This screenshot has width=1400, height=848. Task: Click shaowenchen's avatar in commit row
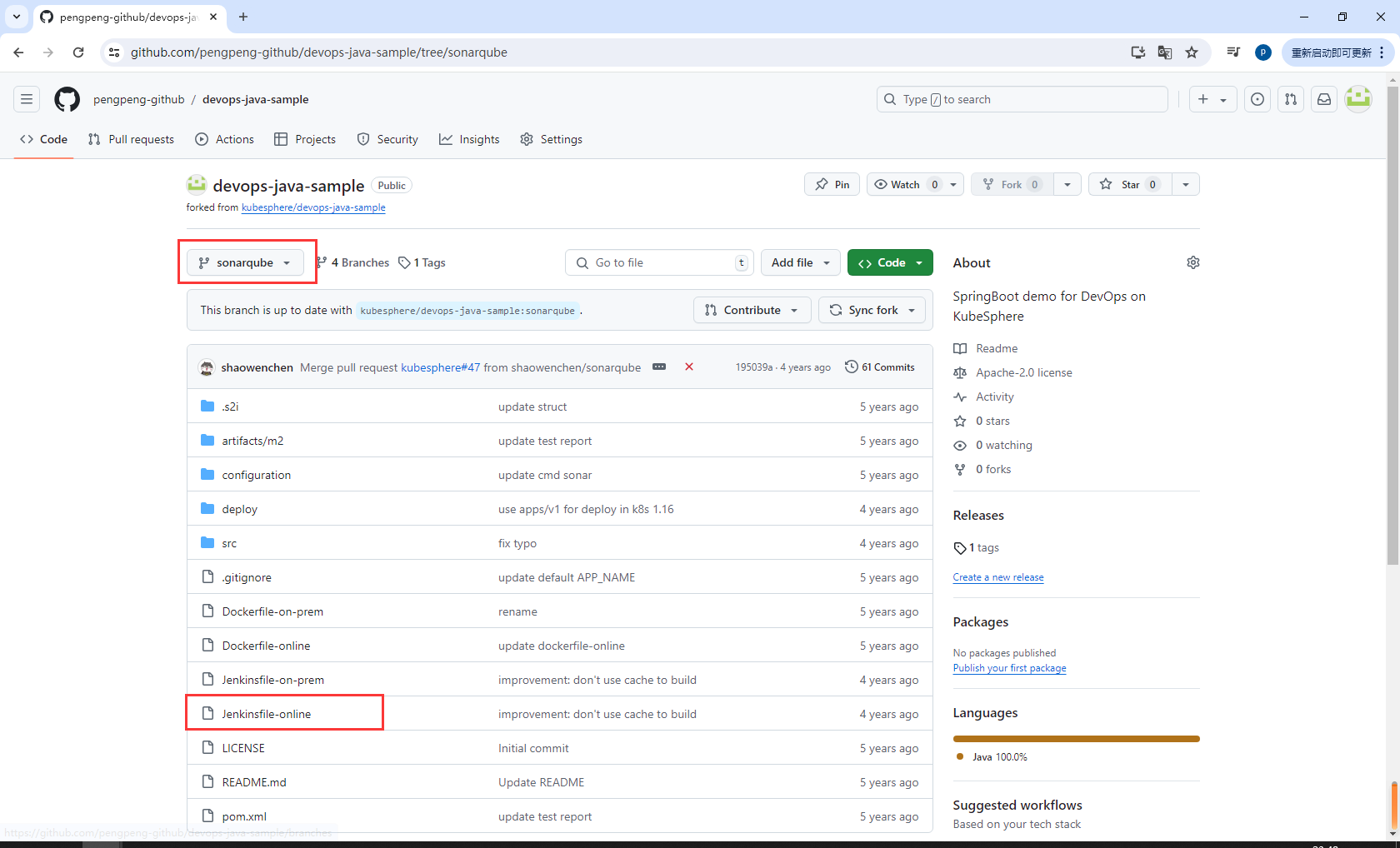207,367
